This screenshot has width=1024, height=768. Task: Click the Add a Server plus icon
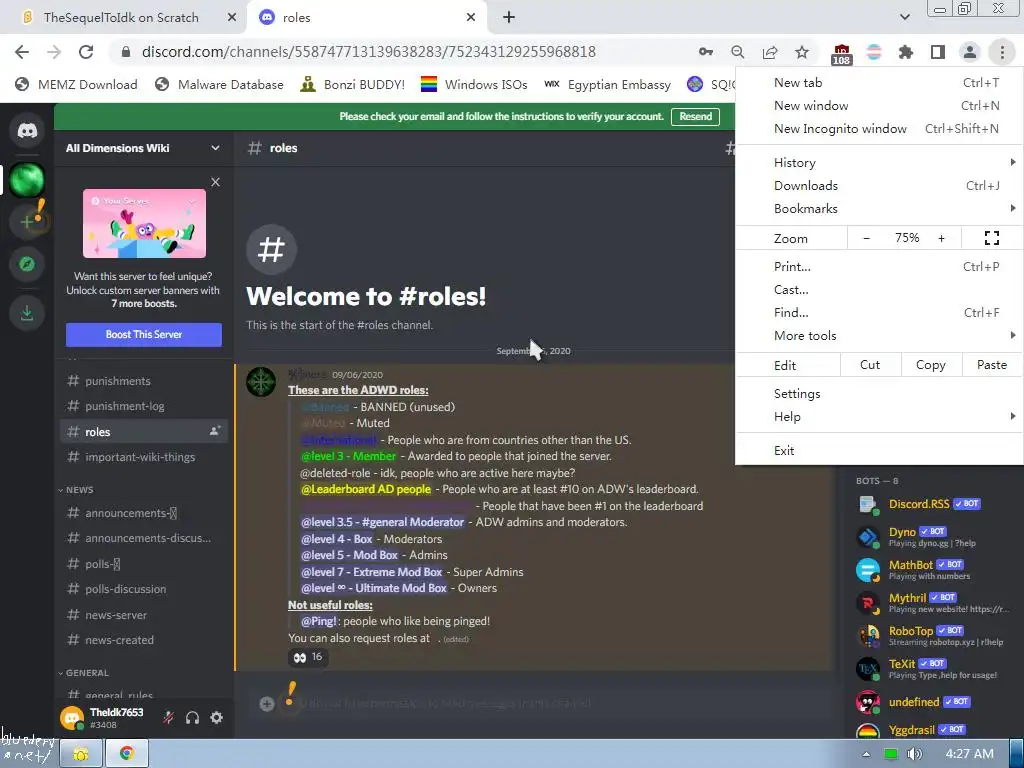coord(27,222)
